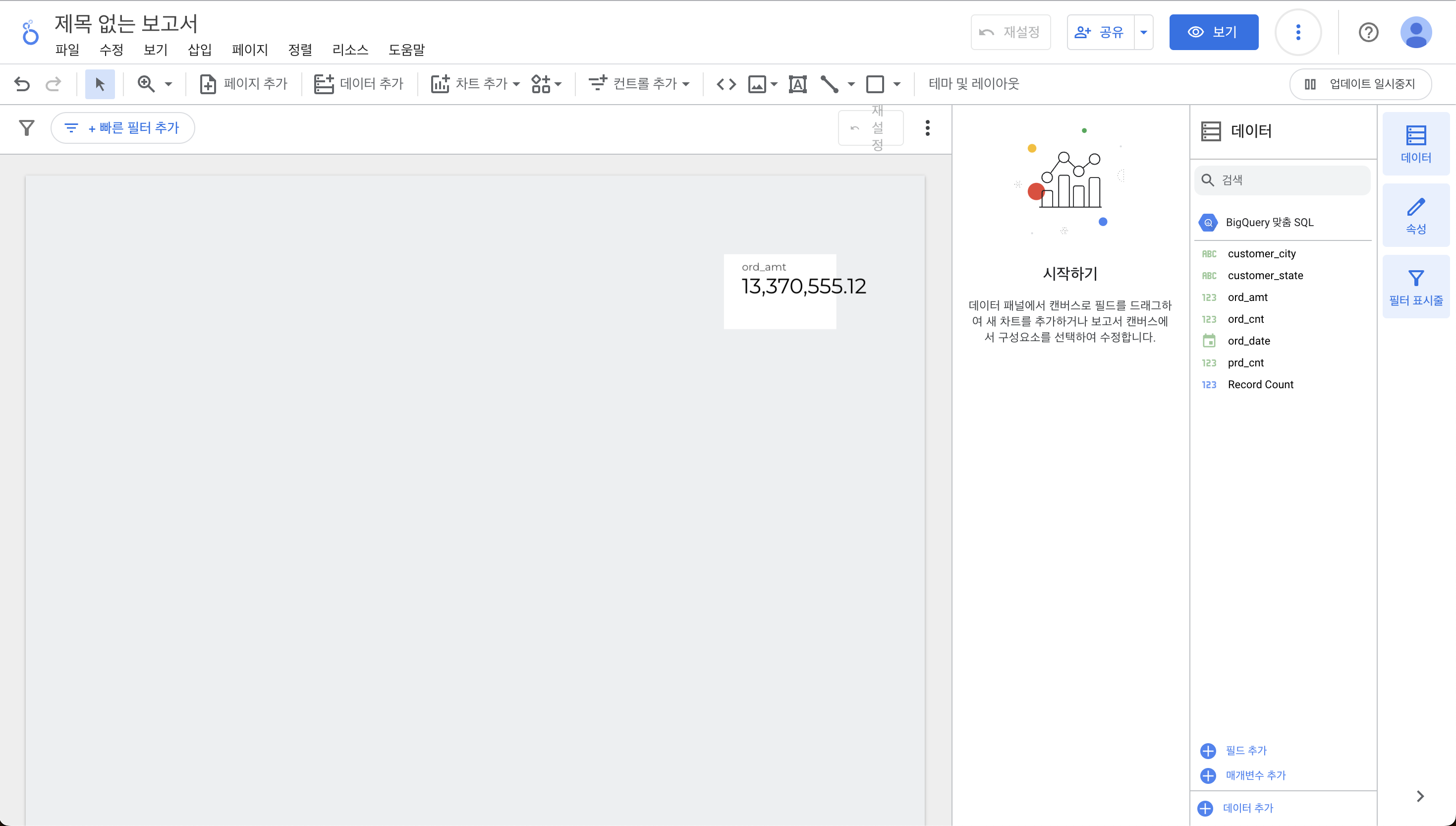Click the blue 보기 view button
Screen dimensions: 1456x826
(x=1213, y=32)
